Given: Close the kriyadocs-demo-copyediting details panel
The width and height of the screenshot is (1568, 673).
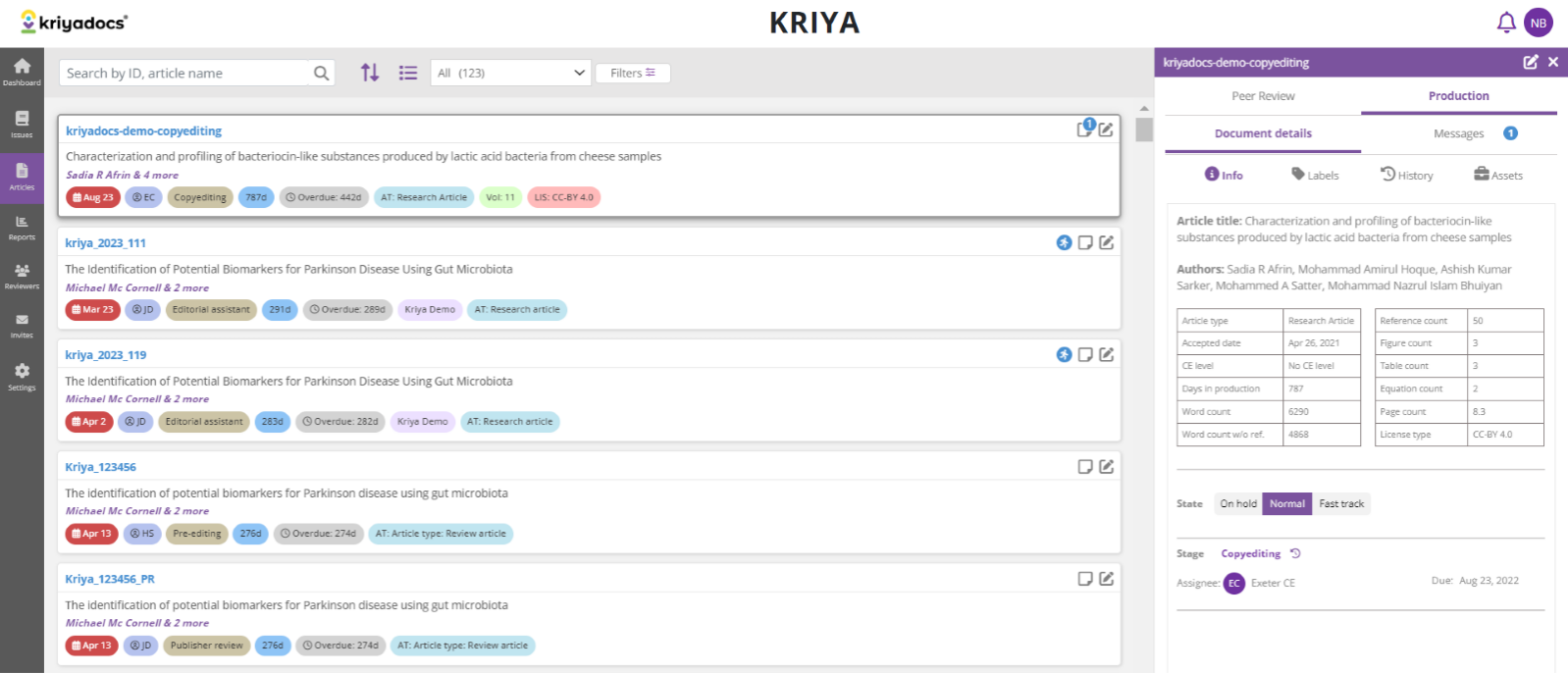Looking at the screenshot, I should click(1553, 62).
